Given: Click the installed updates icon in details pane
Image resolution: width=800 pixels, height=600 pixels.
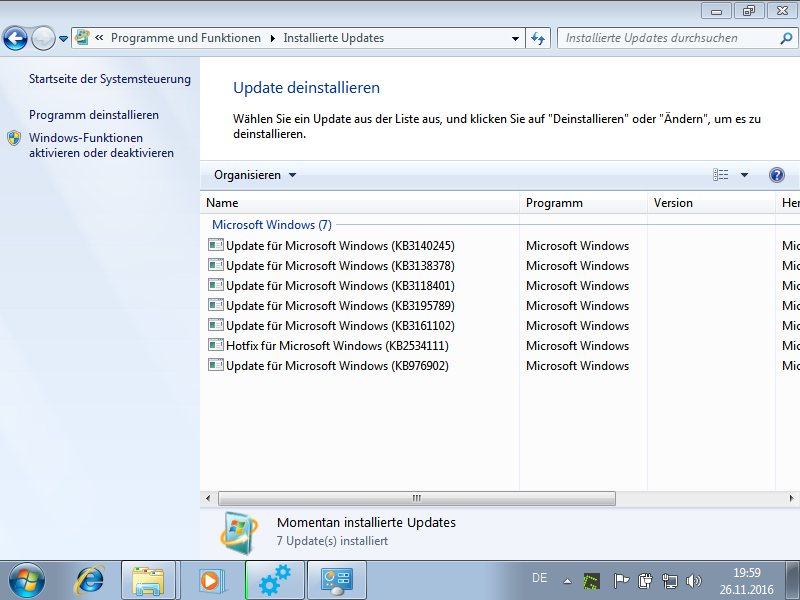Looking at the screenshot, I should coord(239,533).
